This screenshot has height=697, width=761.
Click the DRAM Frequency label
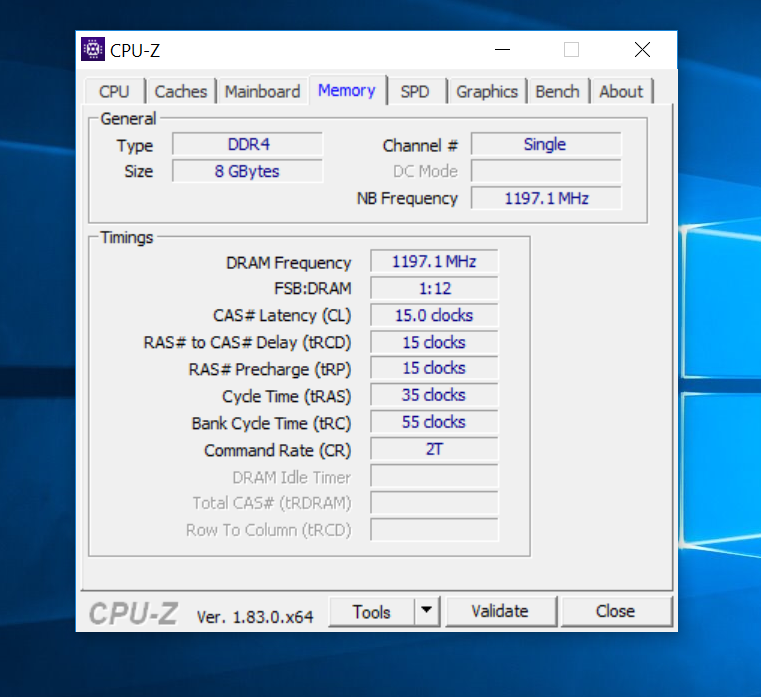click(288, 263)
